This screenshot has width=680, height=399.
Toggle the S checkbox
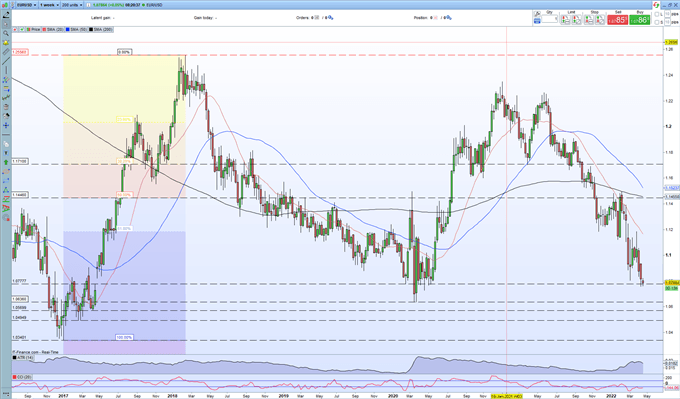point(657,22)
